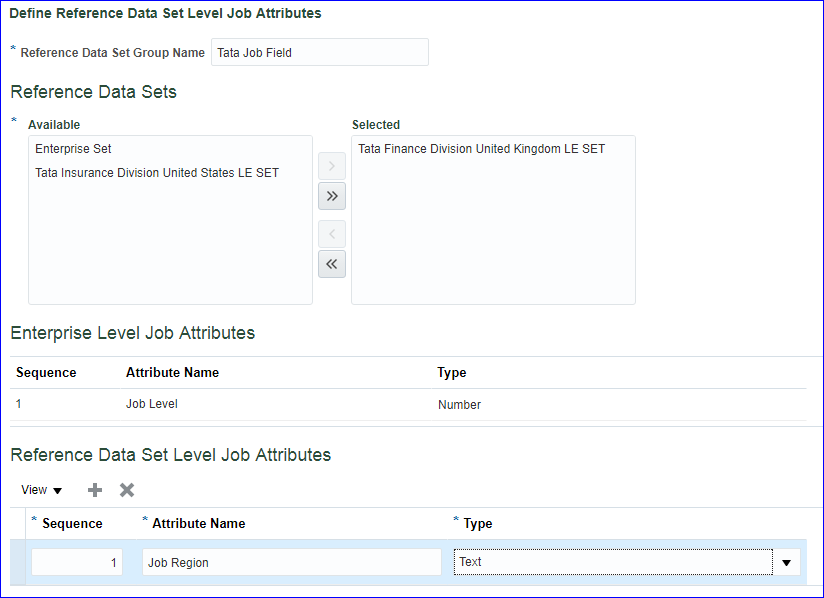The height and width of the screenshot is (598, 824).
Task: Click the add row plus icon
Action: 95,490
